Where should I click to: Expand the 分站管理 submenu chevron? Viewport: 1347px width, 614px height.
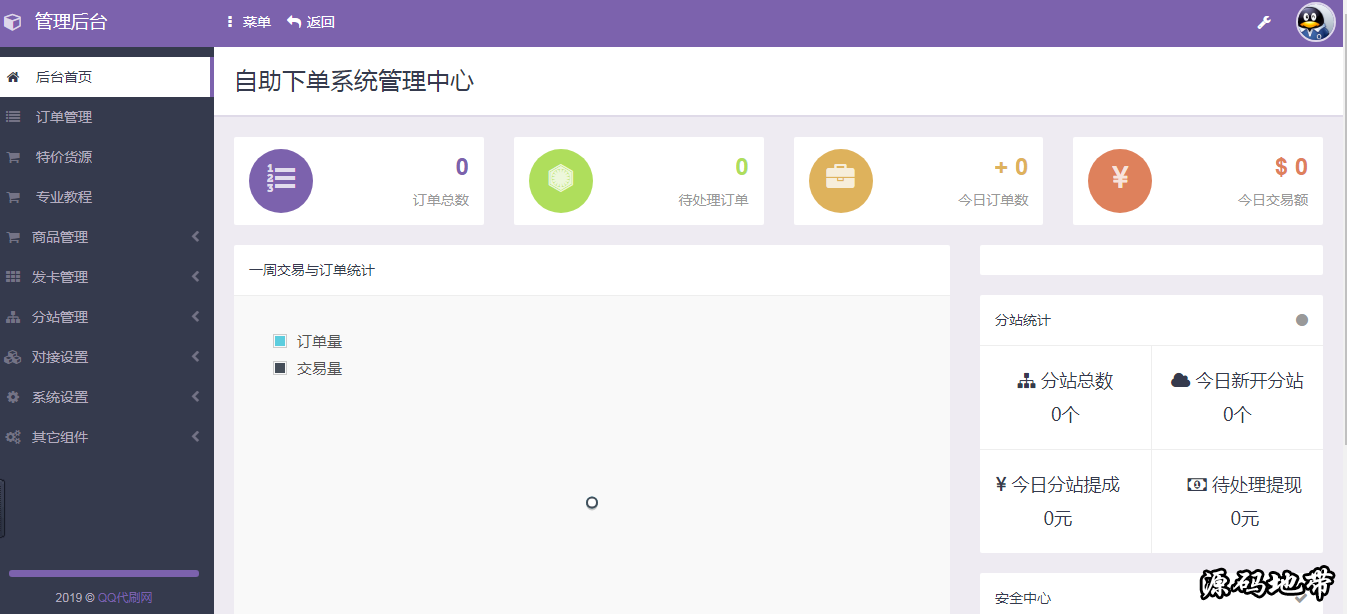(196, 317)
